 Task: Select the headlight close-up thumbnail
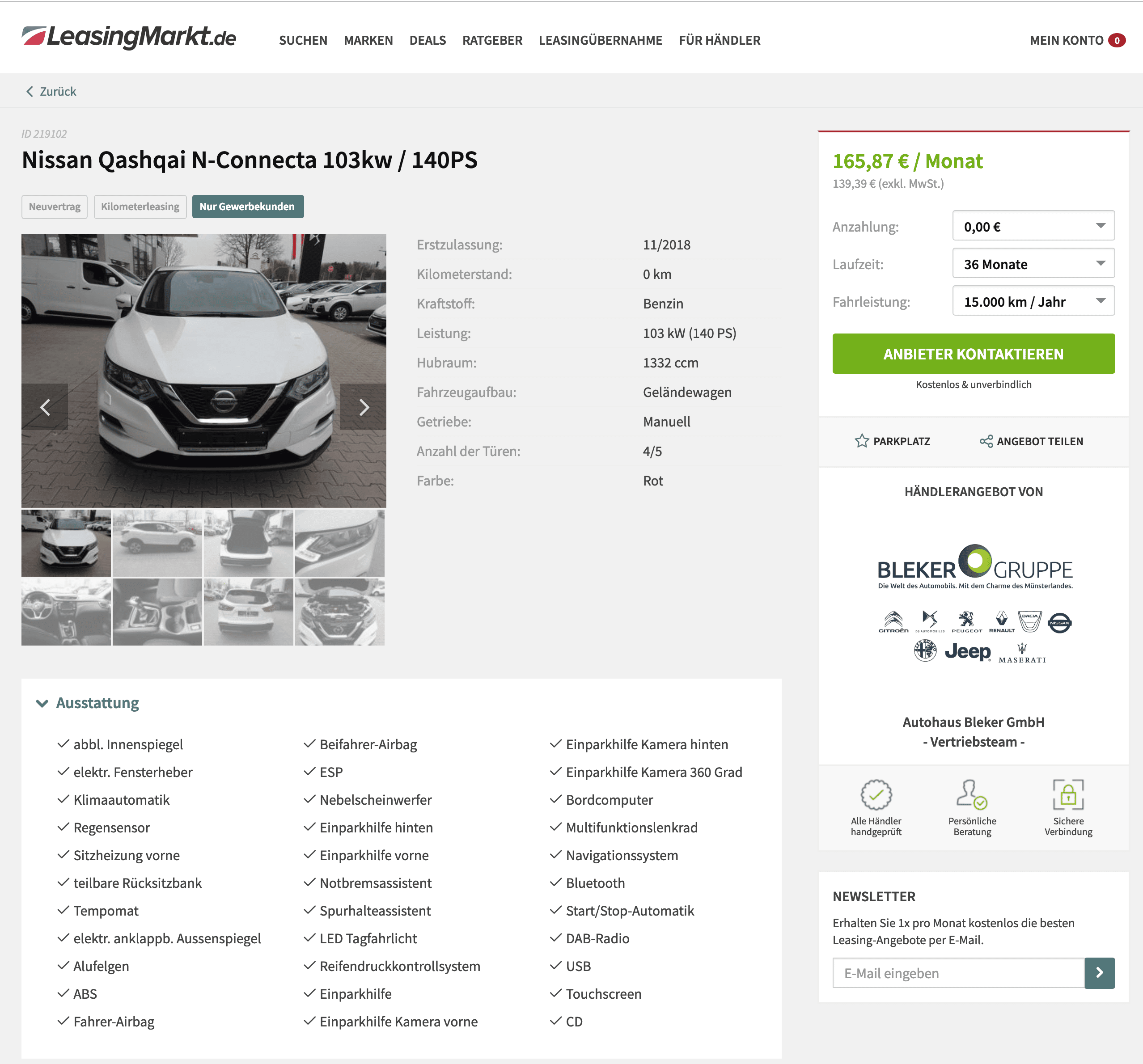coord(339,543)
